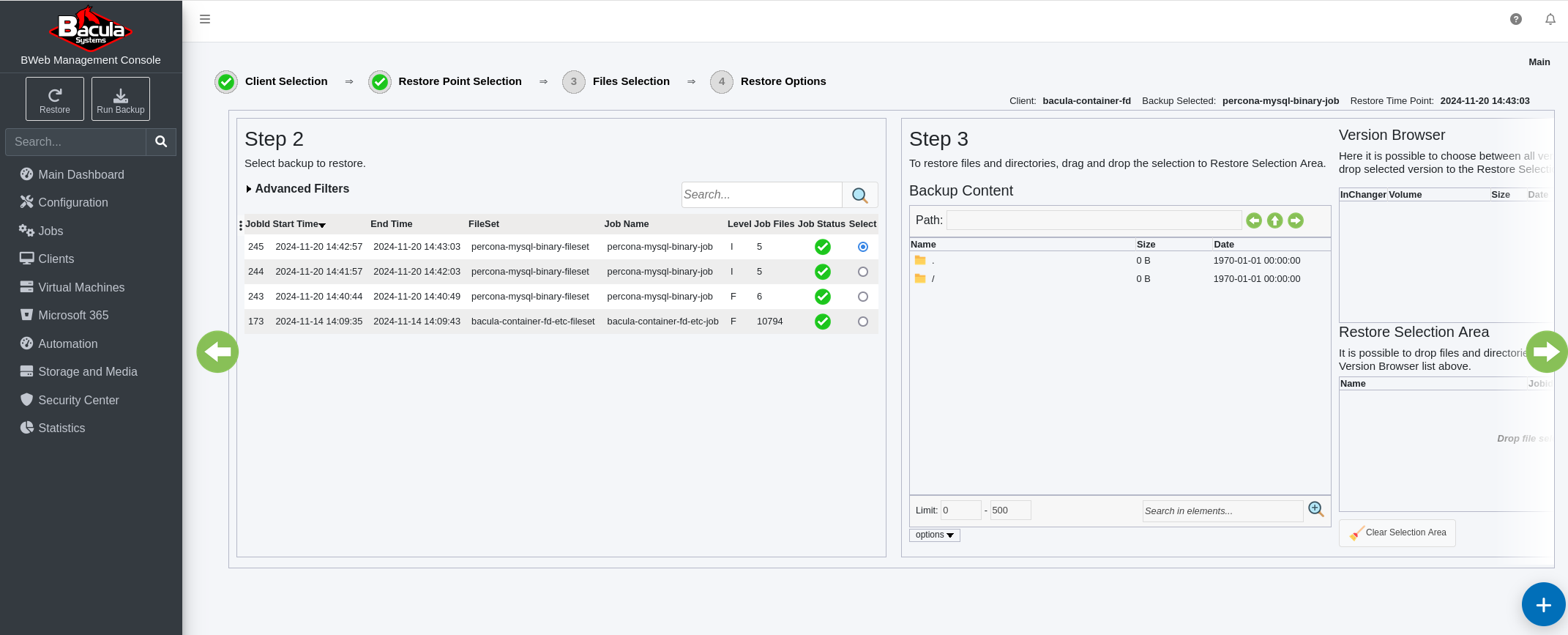Go to Client Selection step

[272, 81]
